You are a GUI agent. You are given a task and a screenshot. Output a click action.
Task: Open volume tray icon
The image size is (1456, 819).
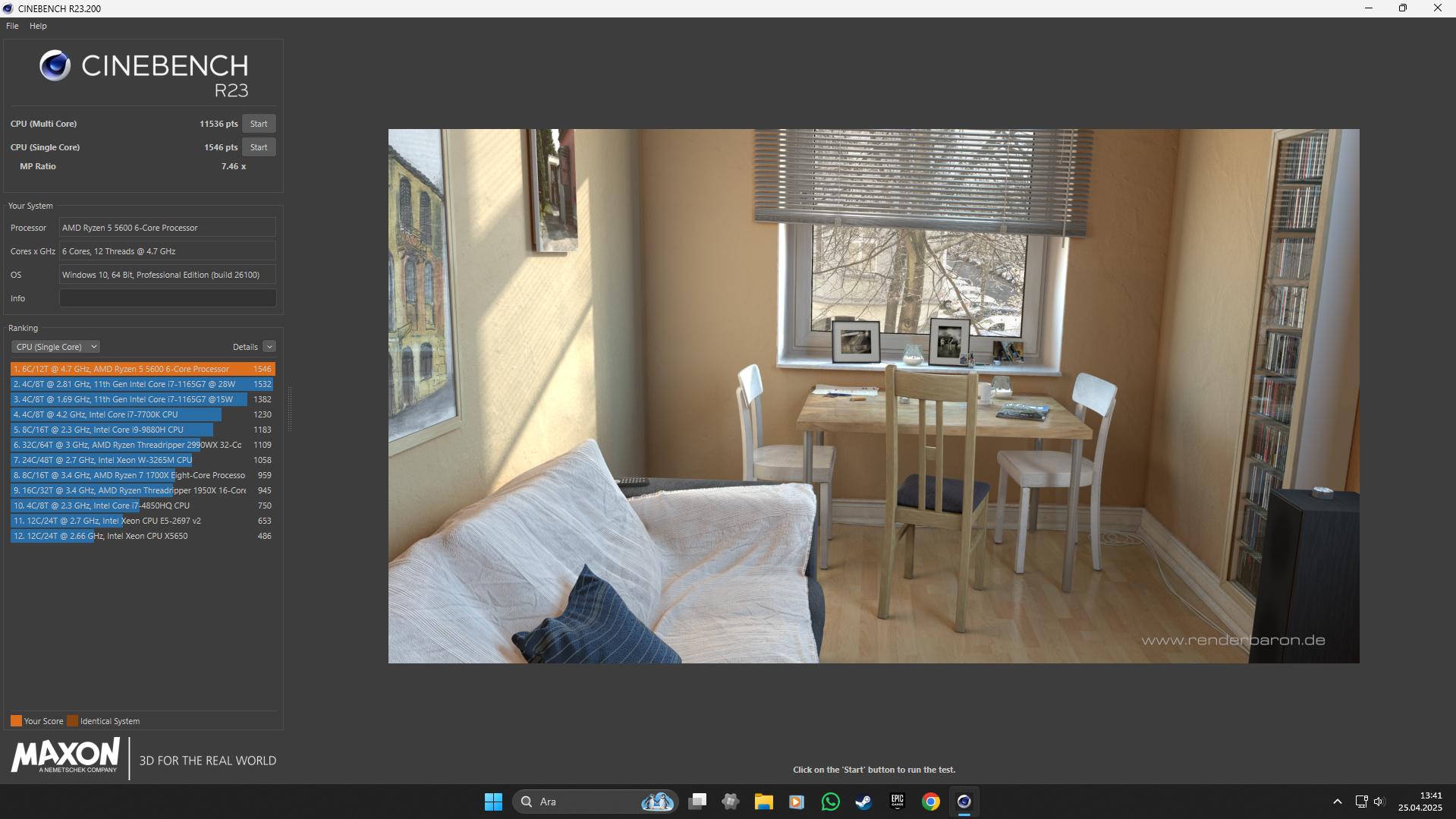pos(1379,802)
